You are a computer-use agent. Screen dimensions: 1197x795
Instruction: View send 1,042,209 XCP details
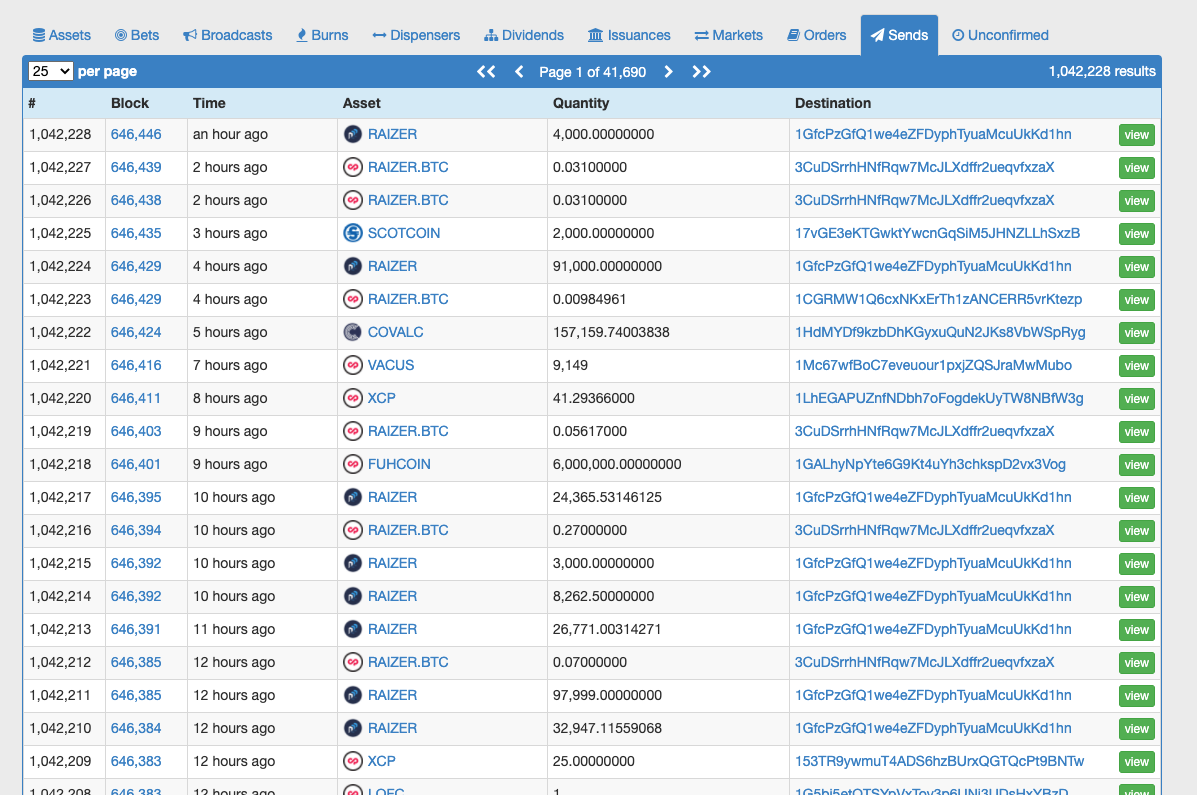point(1136,762)
